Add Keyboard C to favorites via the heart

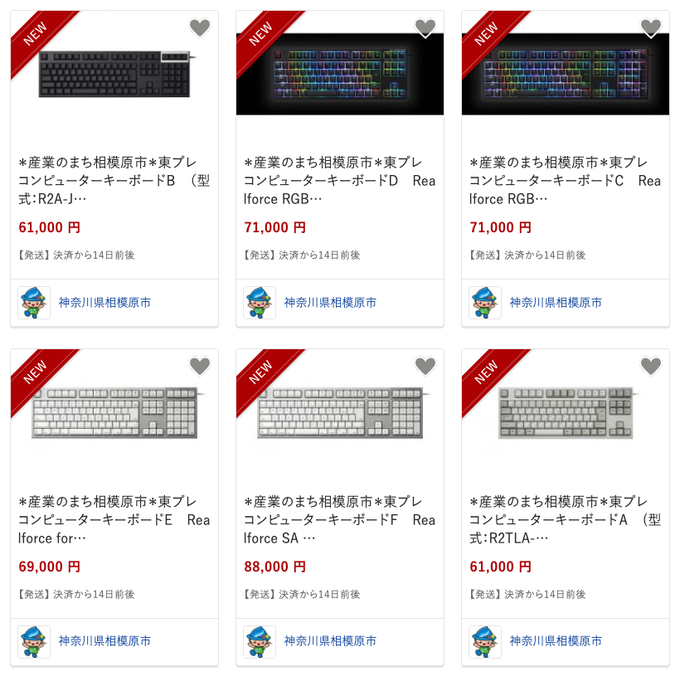651,28
